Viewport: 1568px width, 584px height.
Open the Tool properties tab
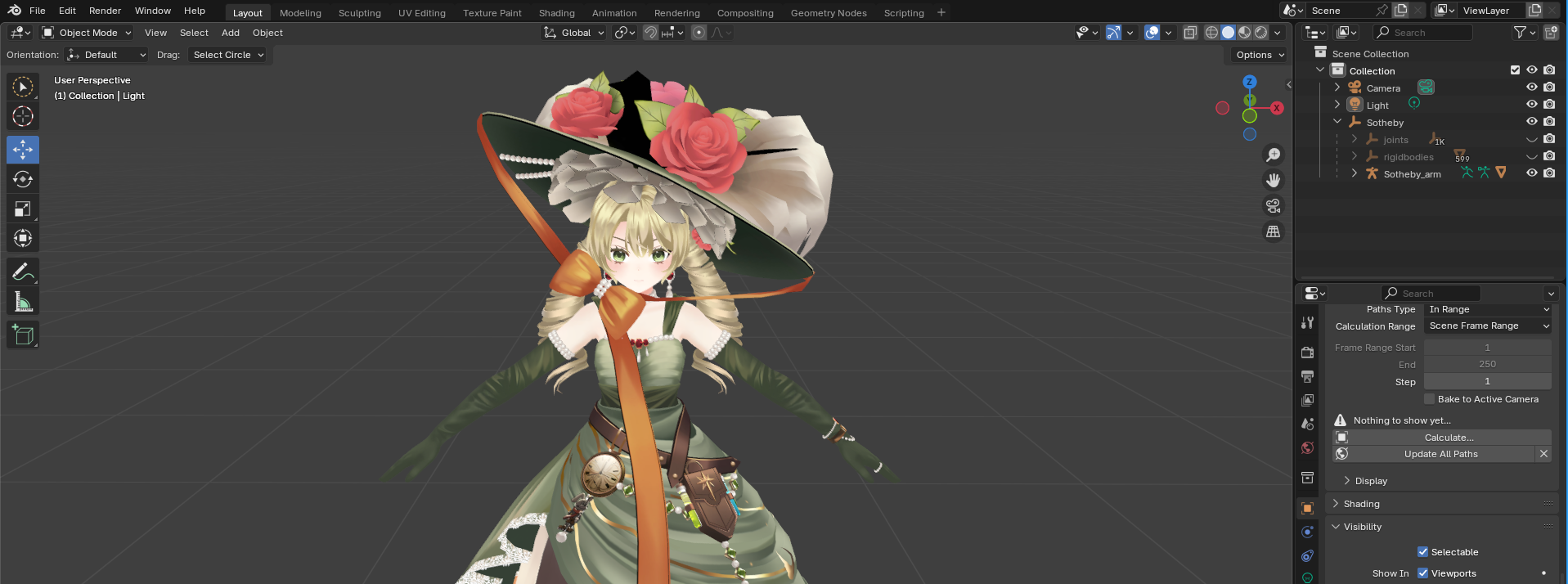pyautogui.click(x=1307, y=323)
